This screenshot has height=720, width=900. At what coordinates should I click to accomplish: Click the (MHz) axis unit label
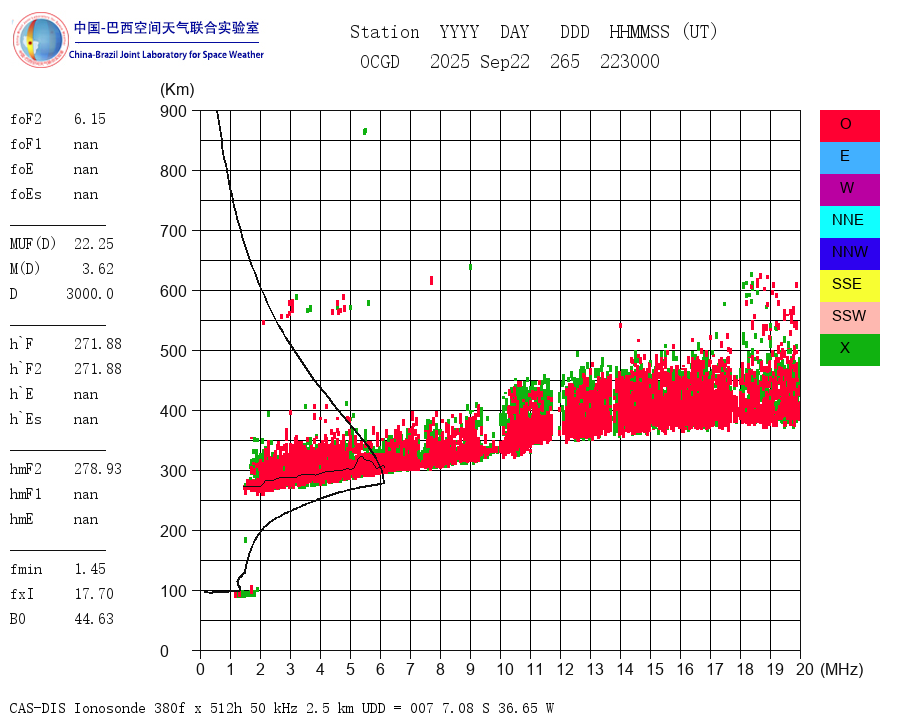[842, 669]
